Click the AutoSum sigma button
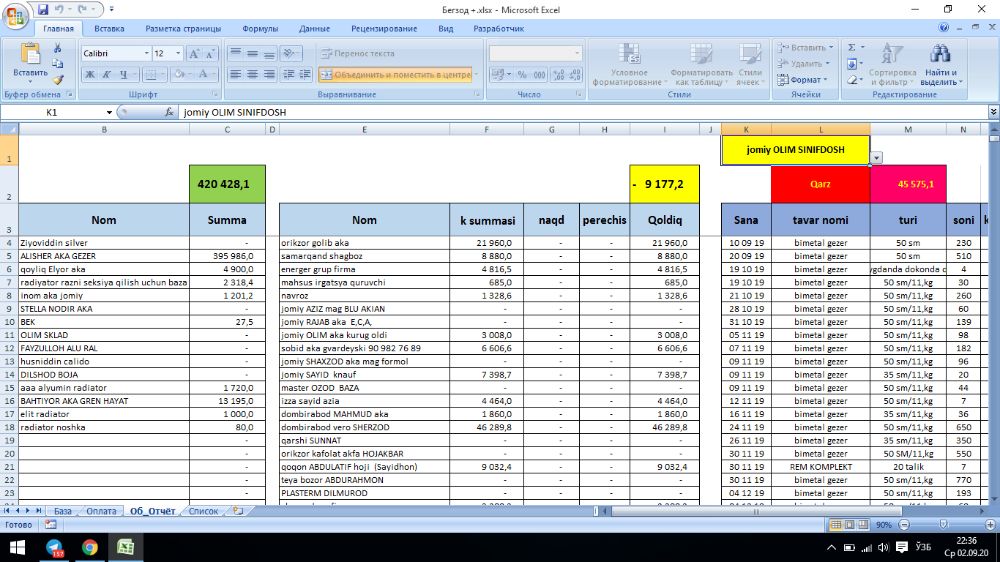1000x562 pixels. click(851, 48)
